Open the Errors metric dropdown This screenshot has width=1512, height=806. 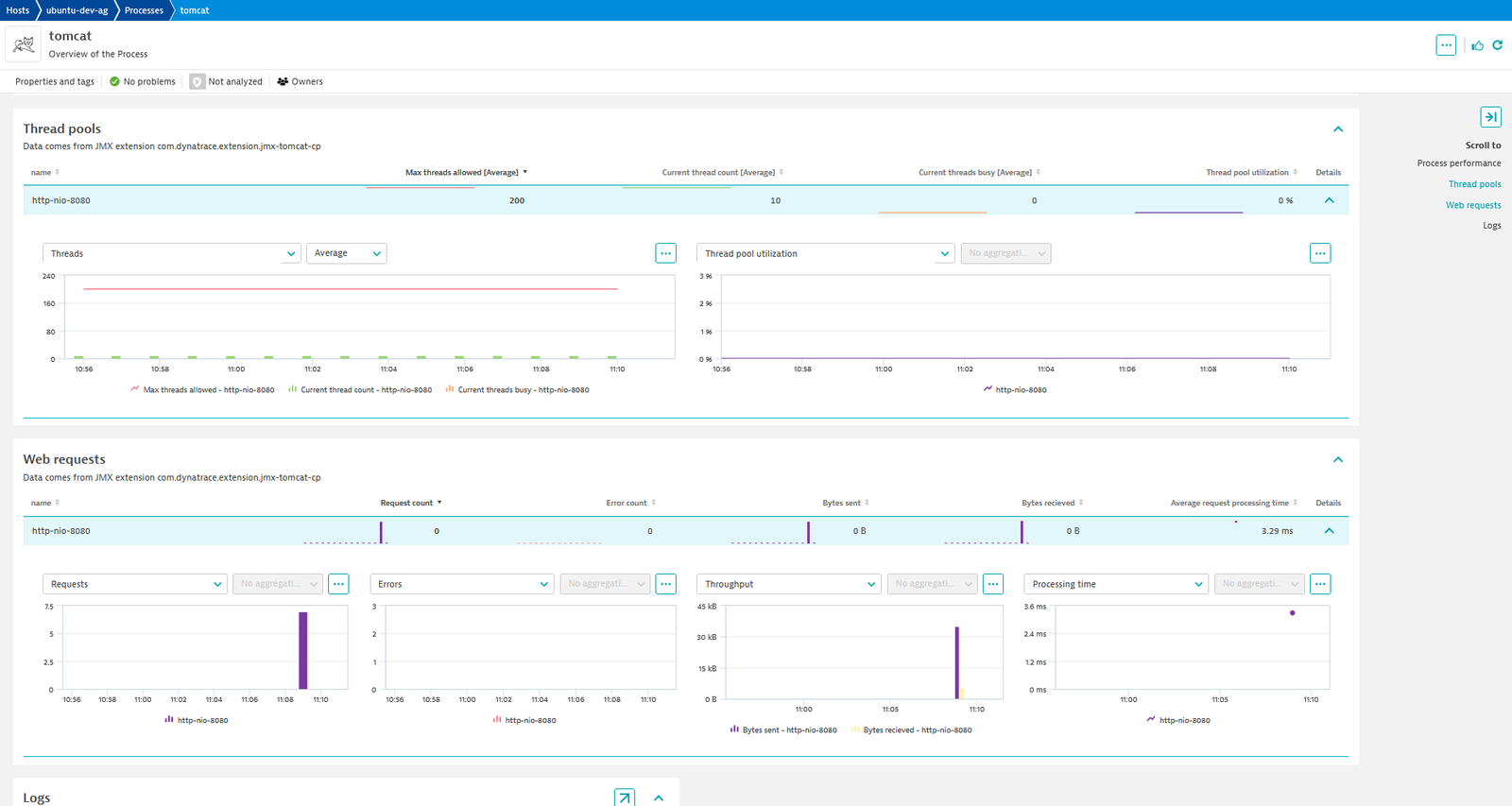tap(462, 584)
